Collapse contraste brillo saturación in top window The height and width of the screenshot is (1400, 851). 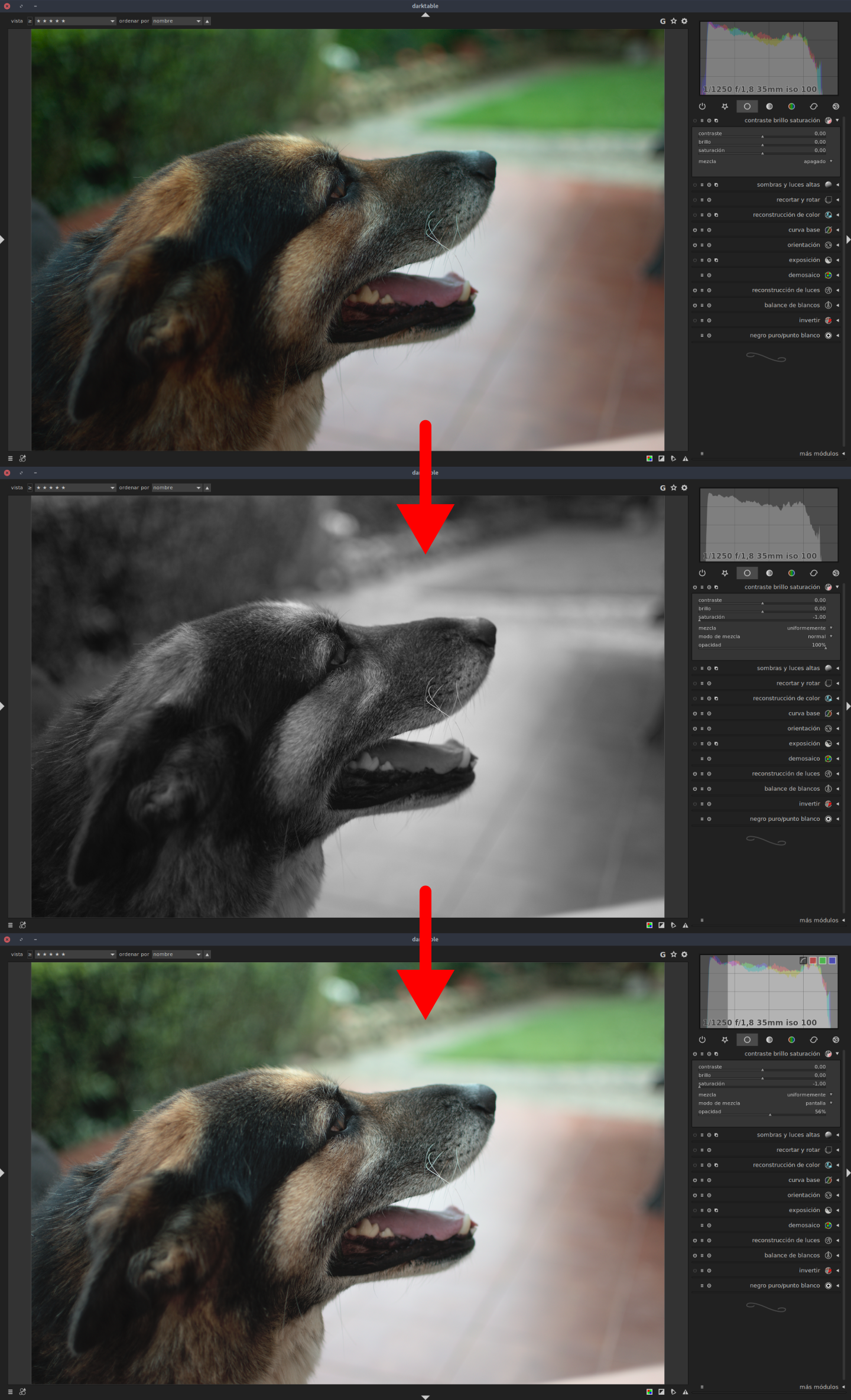coord(837,121)
